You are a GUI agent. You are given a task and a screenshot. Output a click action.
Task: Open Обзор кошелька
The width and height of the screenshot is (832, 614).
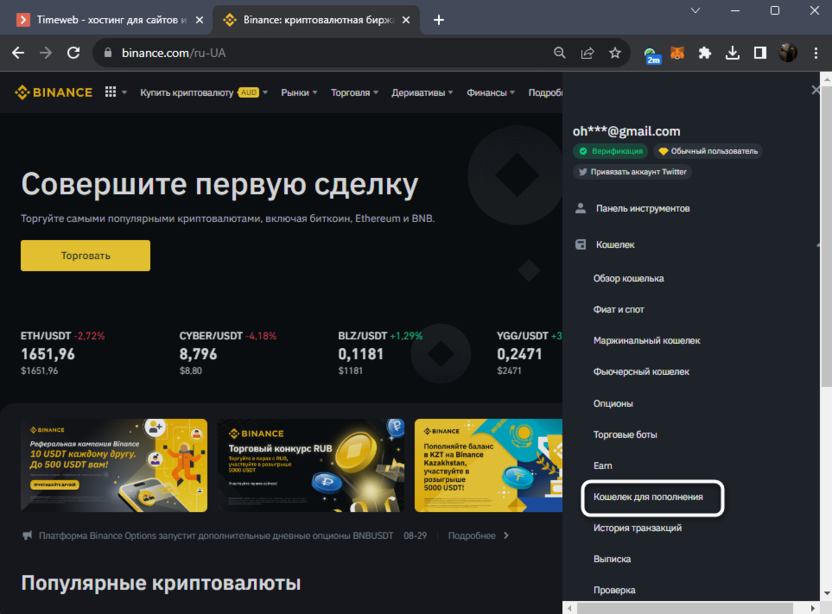tap(628, 278)
